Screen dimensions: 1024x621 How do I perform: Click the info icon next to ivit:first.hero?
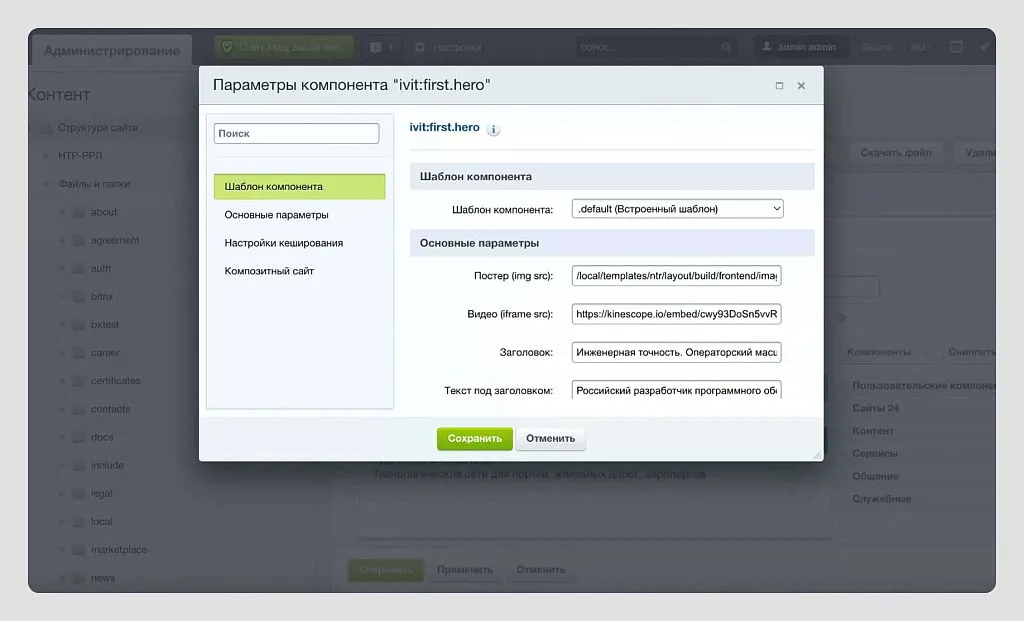[x=494, y=130]
